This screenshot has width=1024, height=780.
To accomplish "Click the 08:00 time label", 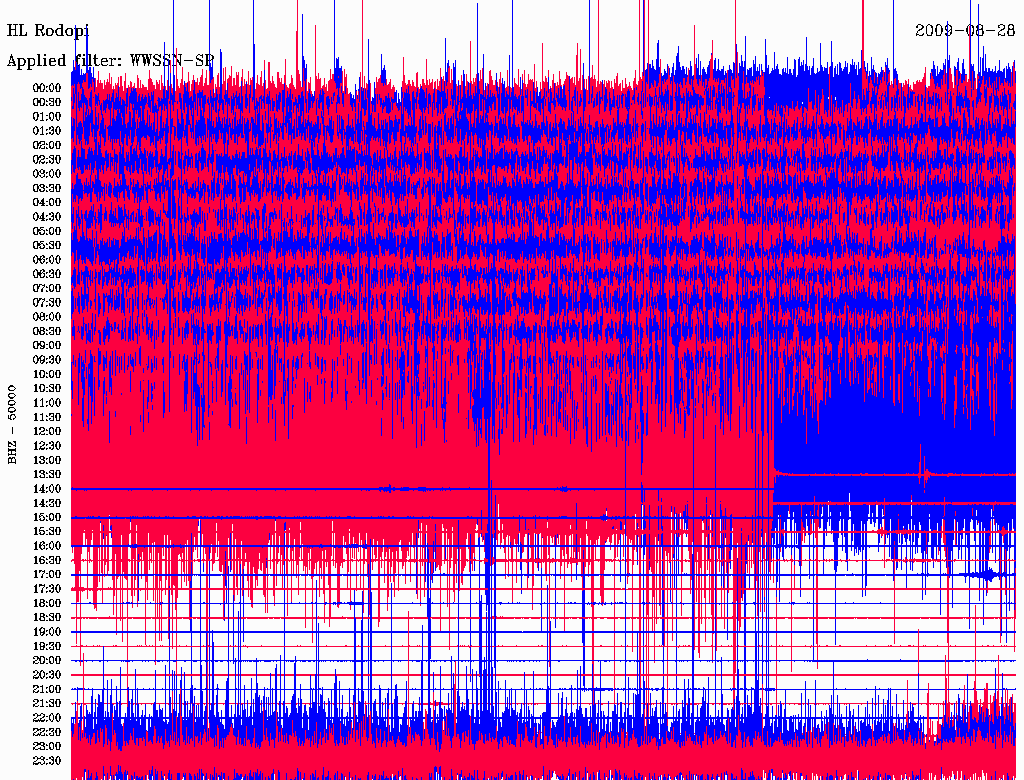I will click(47, 317).
